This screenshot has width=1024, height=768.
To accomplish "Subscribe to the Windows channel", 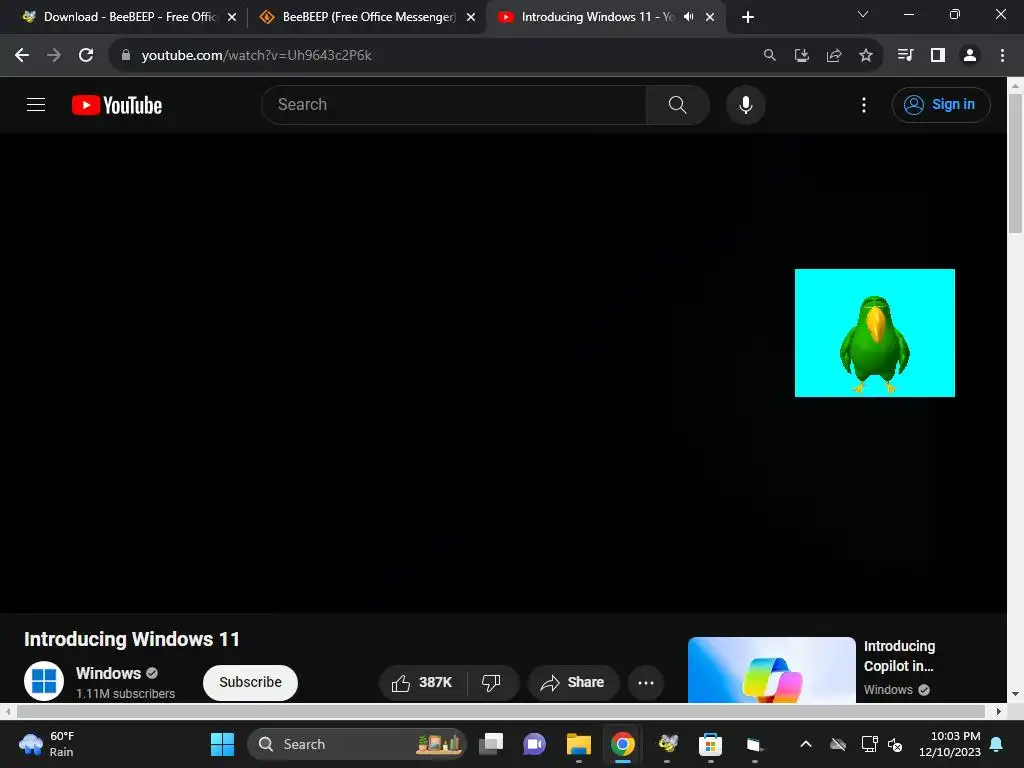I will 250,682.
